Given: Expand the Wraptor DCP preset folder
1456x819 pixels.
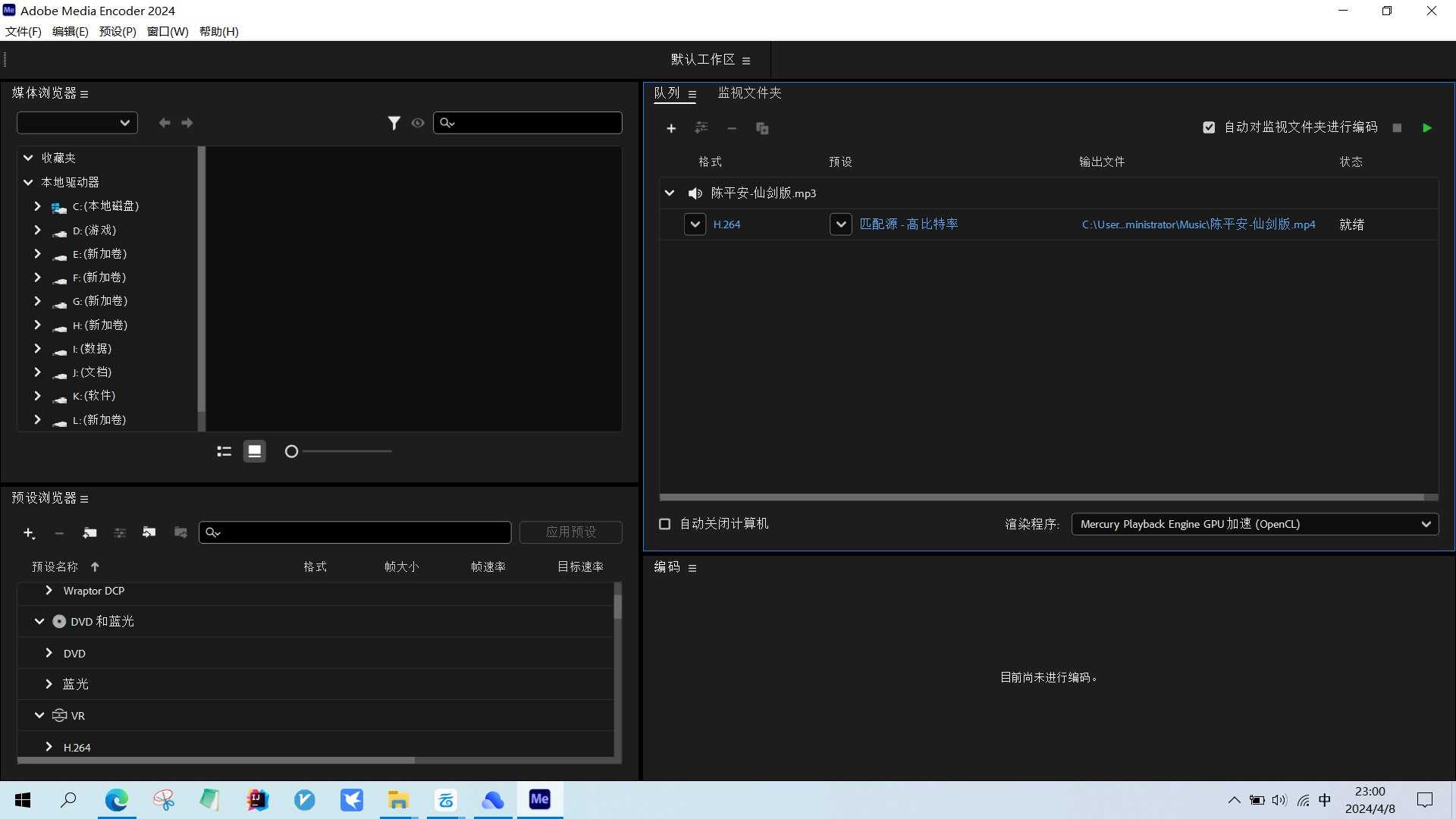Looking at the screenshot, I should (49, 590).
